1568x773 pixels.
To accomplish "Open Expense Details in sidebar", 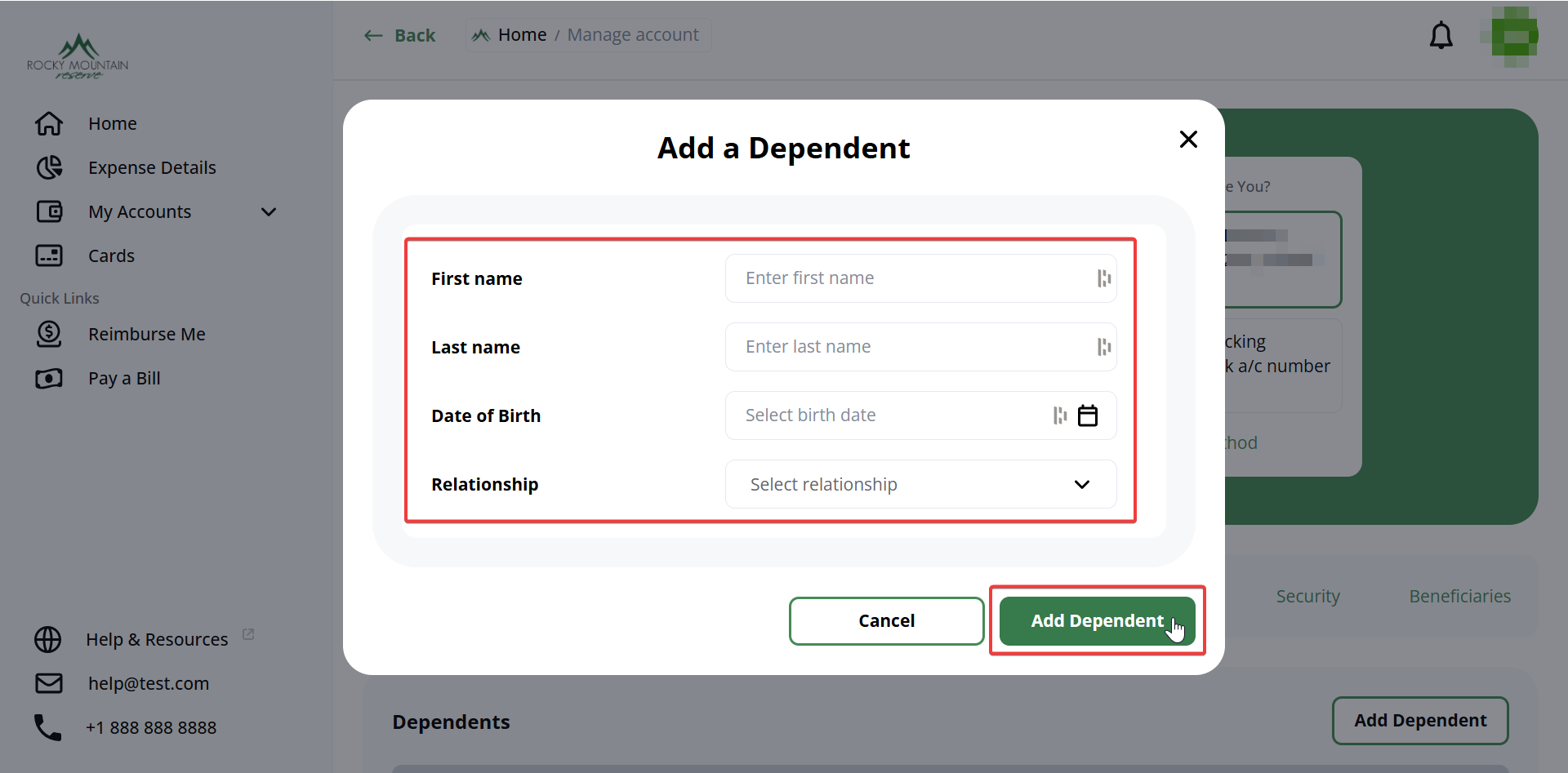I will [x=152, y=168].
